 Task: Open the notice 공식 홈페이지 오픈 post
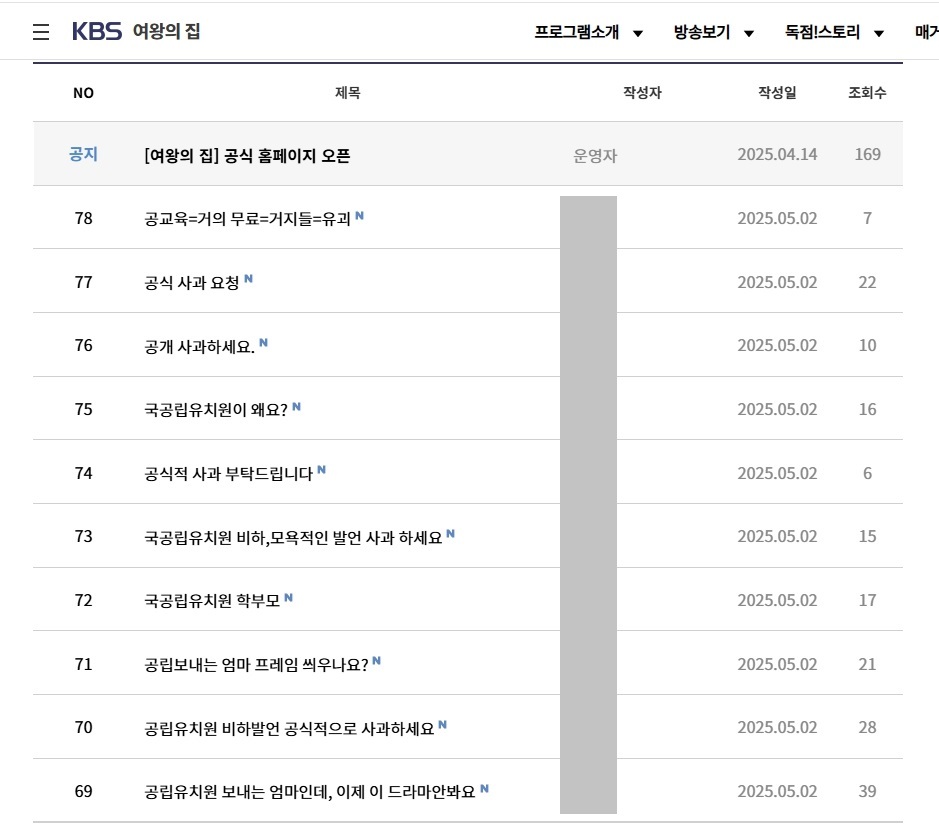247,155
